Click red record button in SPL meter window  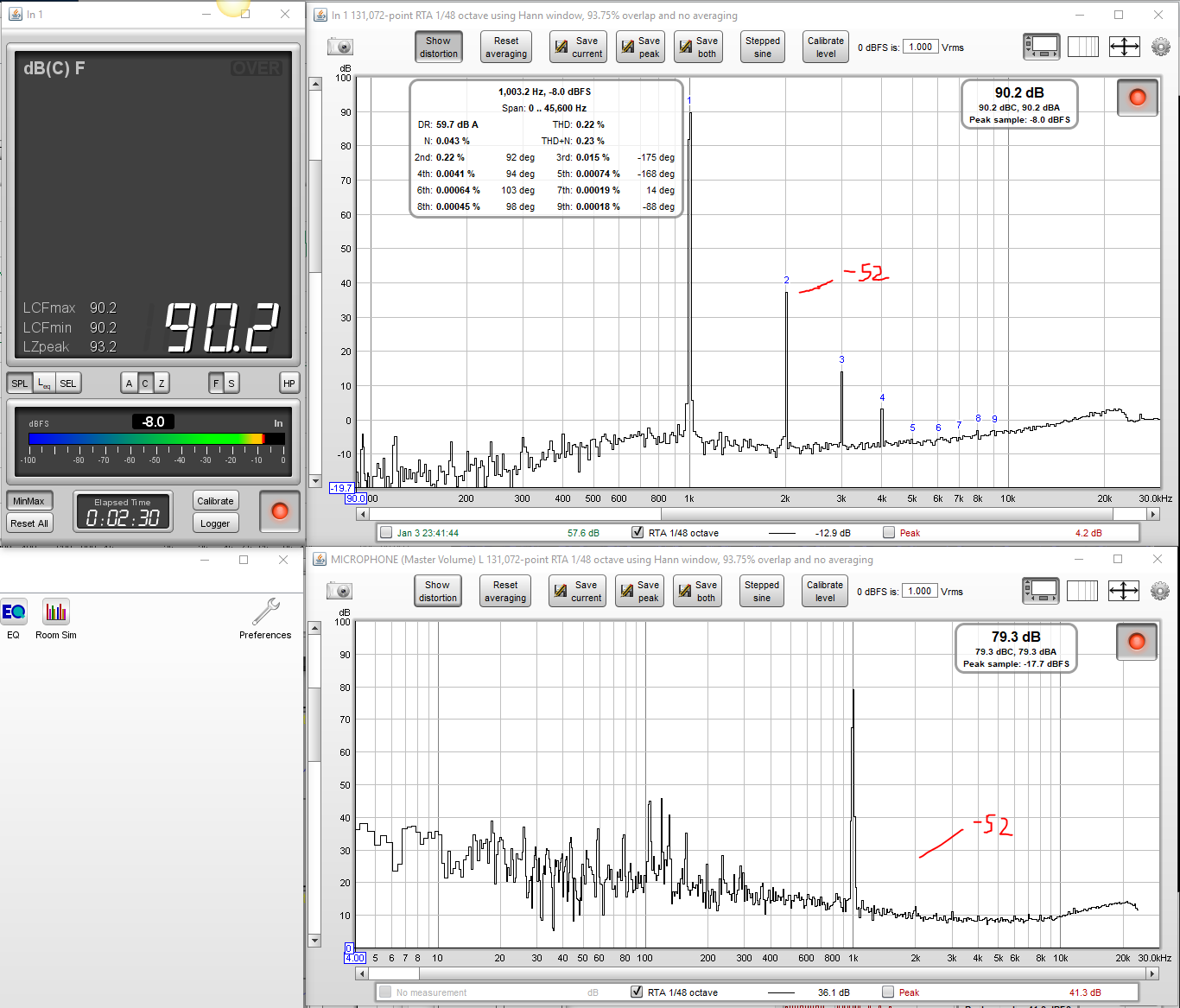(280, 511)
